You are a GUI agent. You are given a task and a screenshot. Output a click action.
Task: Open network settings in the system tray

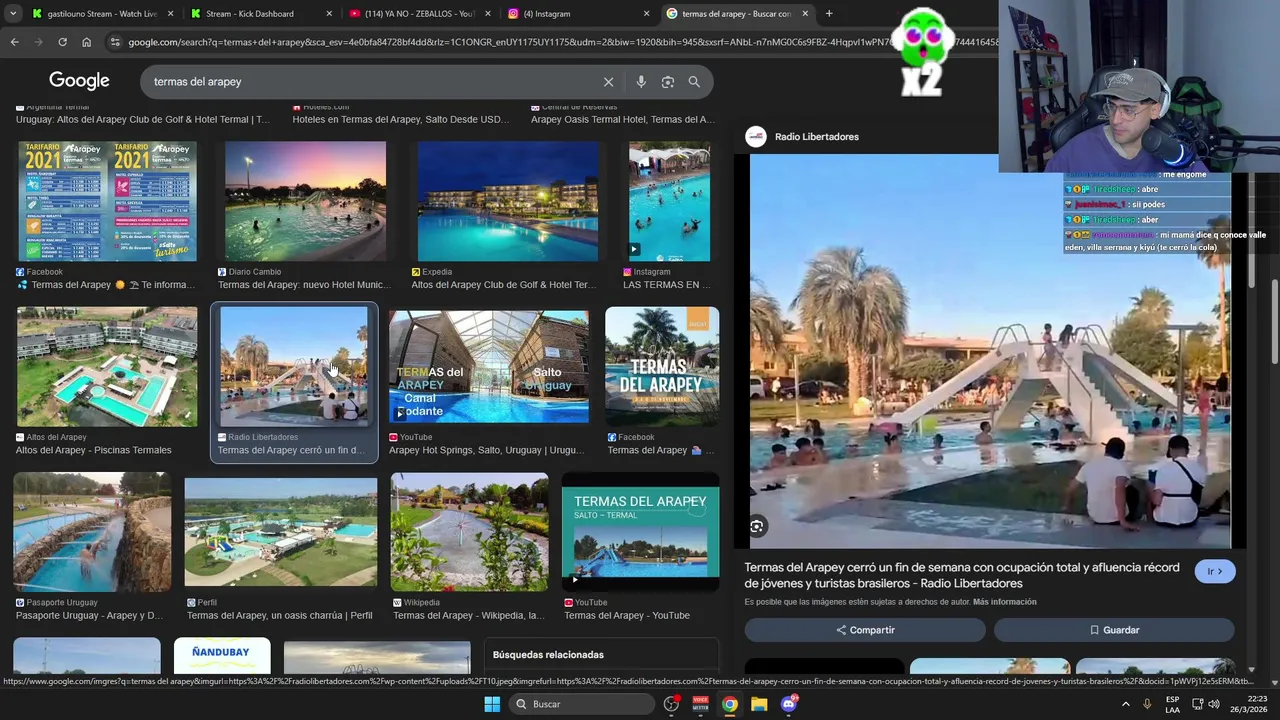1198,704
